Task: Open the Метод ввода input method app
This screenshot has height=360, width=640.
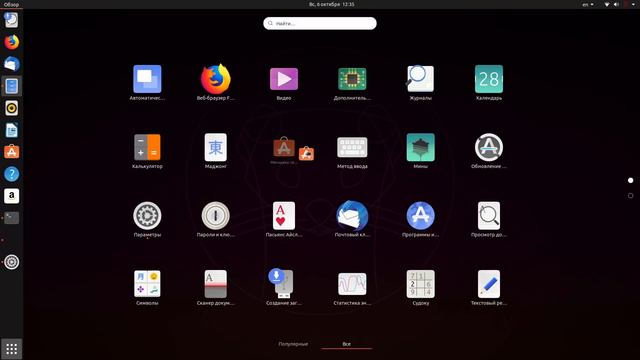Action: click(352, 147)
